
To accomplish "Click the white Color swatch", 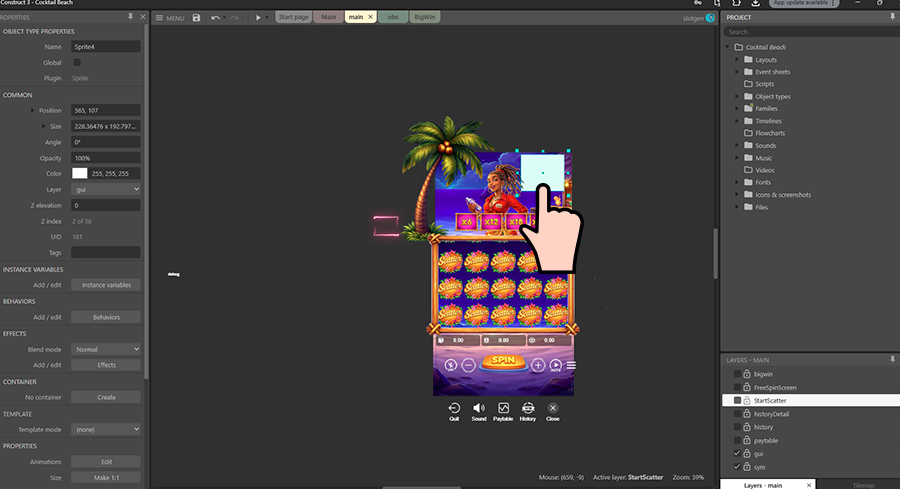I will point(80,173).
